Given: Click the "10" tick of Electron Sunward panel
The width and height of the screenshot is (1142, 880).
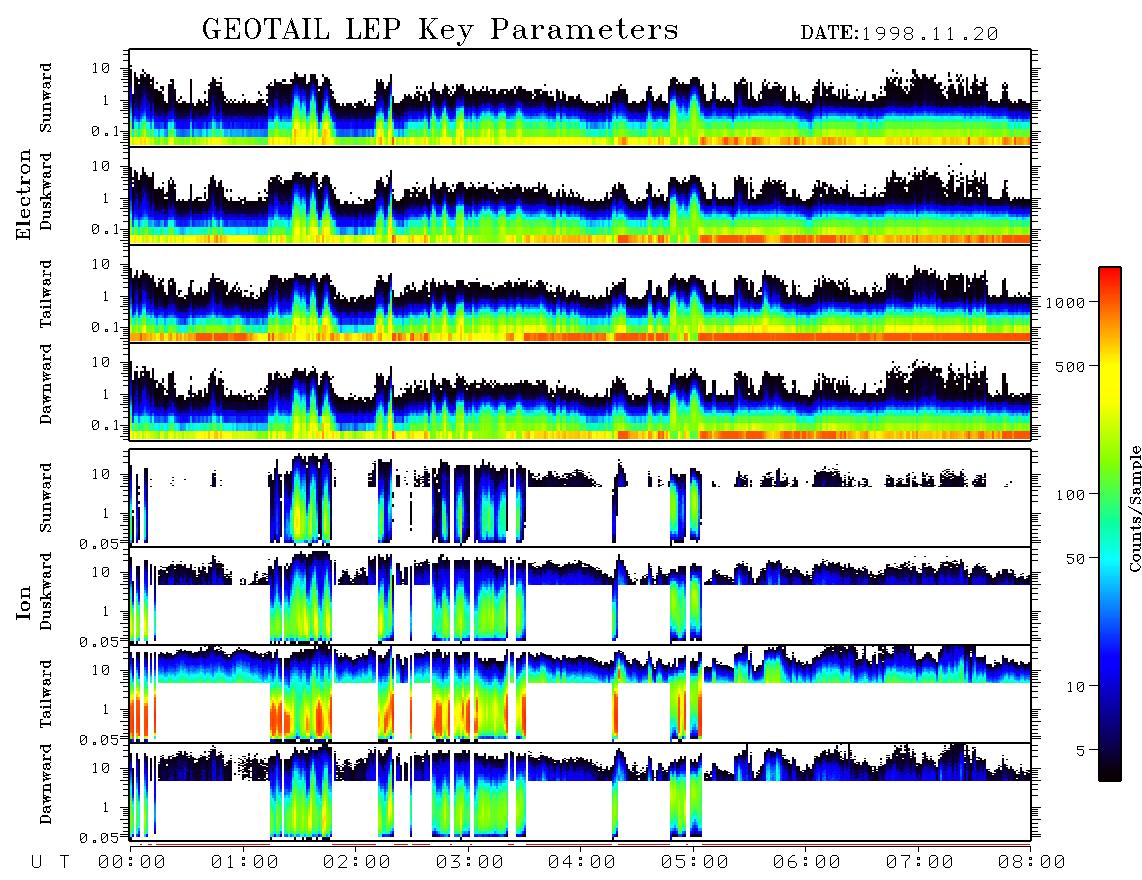Looking at the screenshot, I should [101, 68].
